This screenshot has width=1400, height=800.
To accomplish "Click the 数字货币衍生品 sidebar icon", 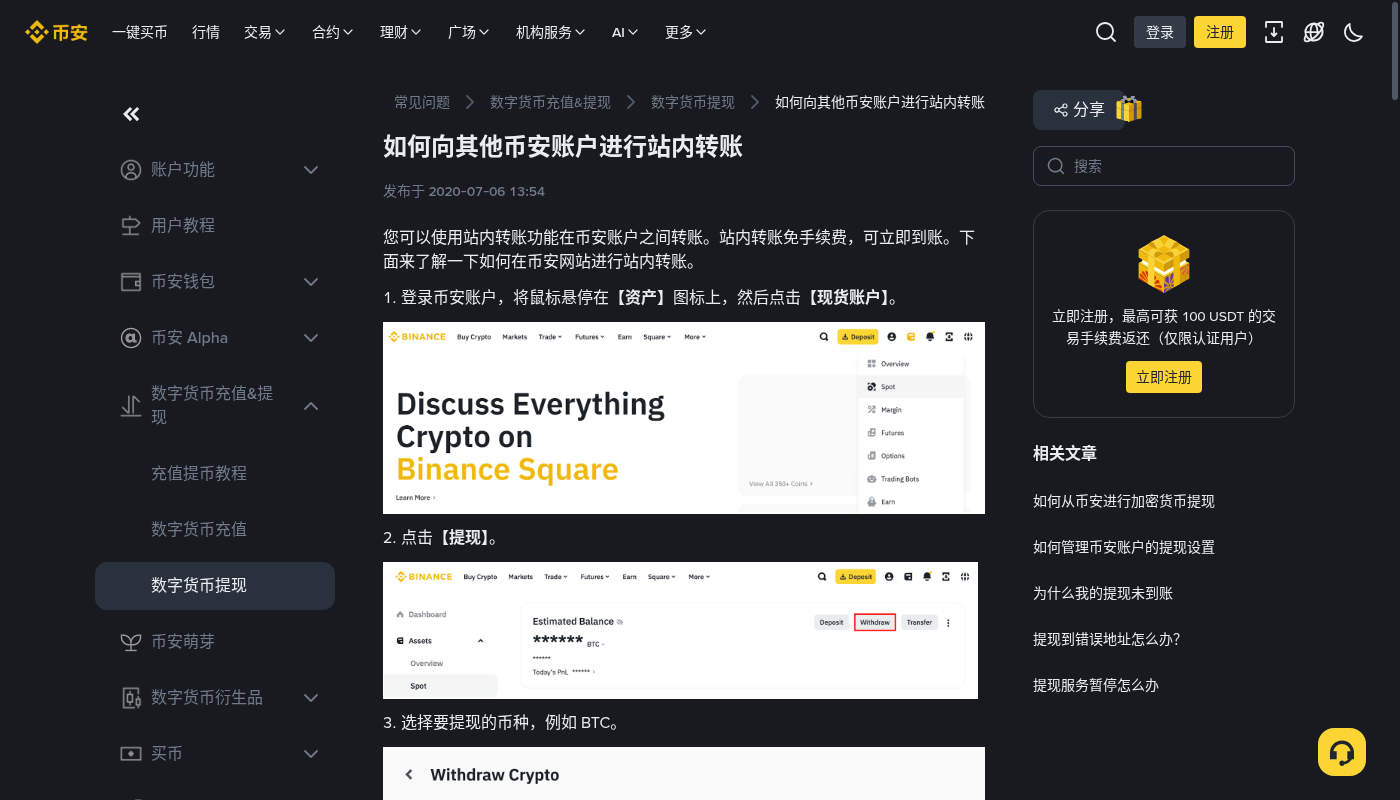I will click(x=131, y=698).
